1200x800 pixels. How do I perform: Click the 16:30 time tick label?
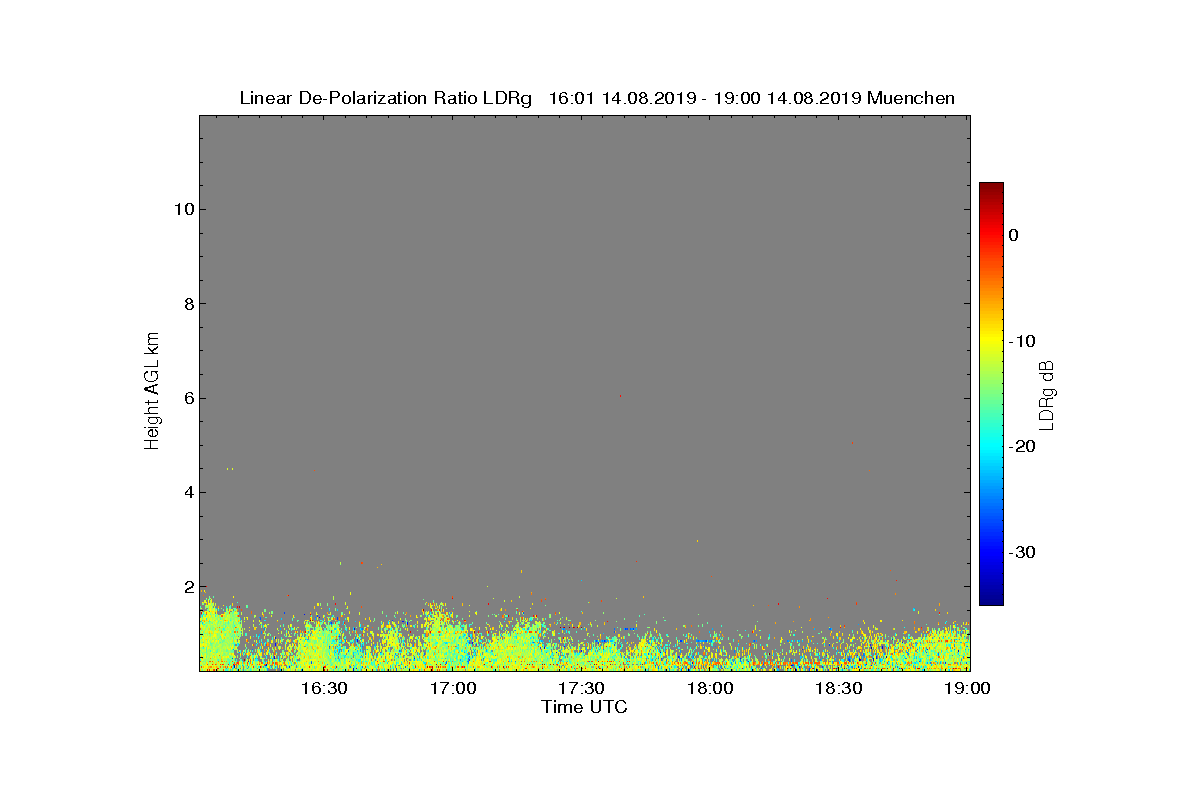click(324, 688)
